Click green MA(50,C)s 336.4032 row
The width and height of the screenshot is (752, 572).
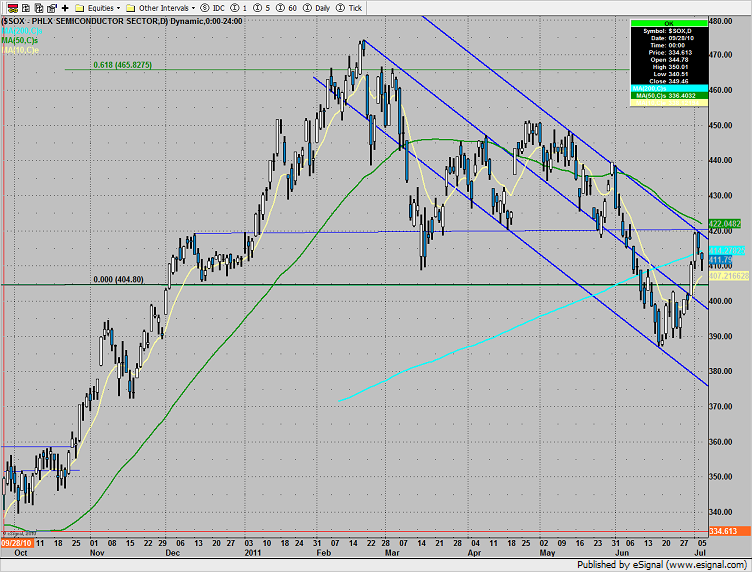(669, 96)
